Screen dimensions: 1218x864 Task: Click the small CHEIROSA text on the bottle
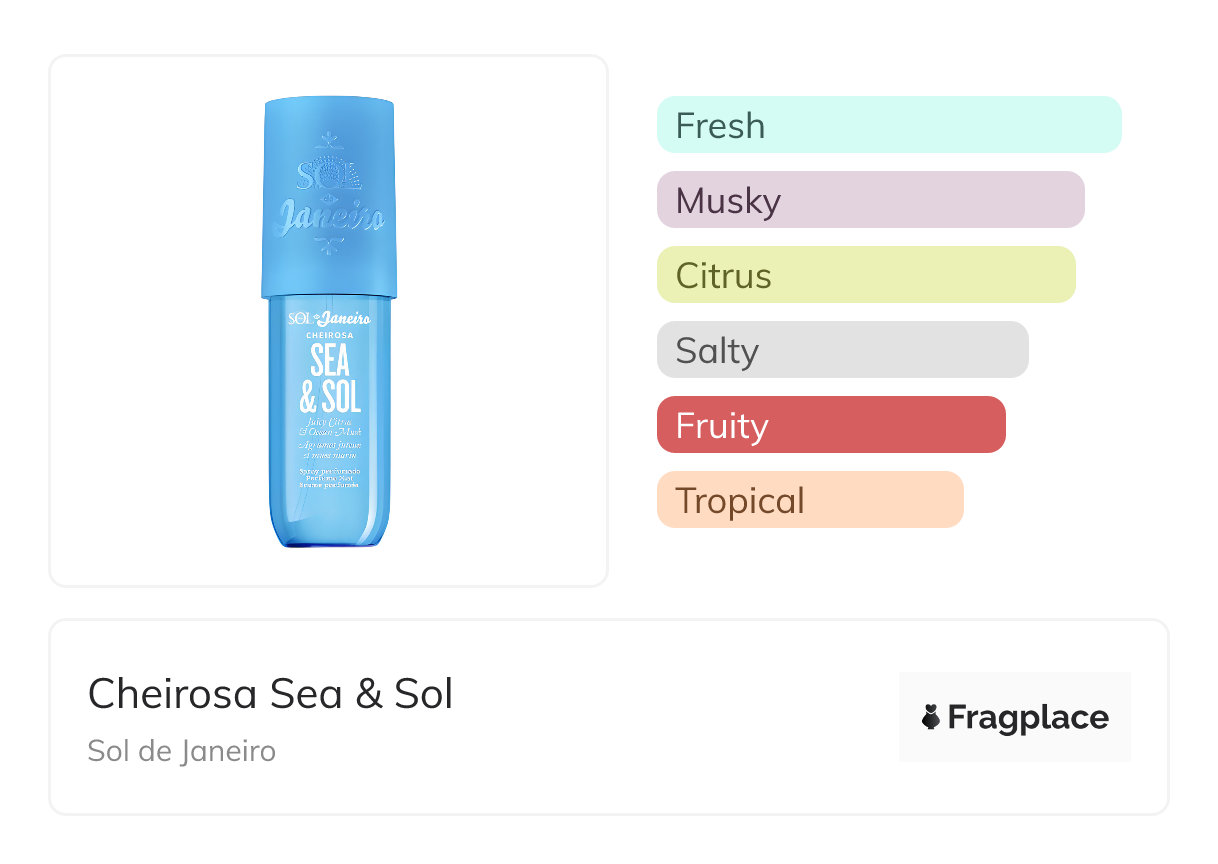(x=329, y=336)
